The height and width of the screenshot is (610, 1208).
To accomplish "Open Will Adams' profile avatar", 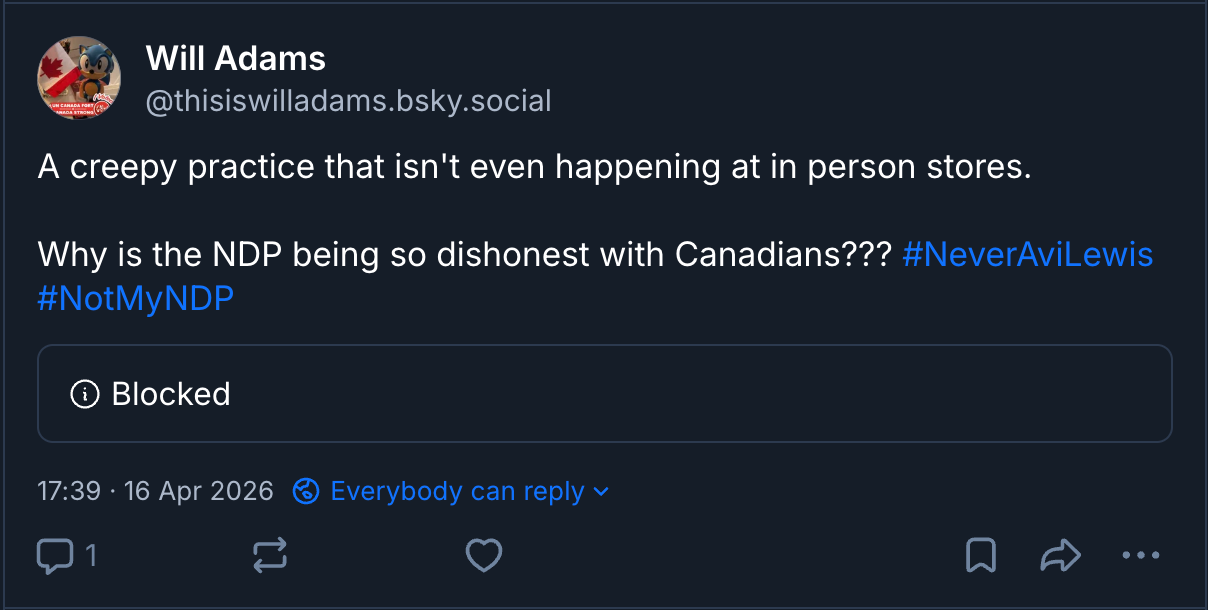I will coord(79,79).
